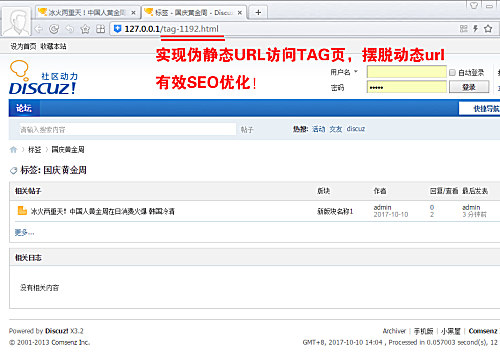500x364 pixels.
Task: Click the 相关日志 section heading
Action: point(28,258)
